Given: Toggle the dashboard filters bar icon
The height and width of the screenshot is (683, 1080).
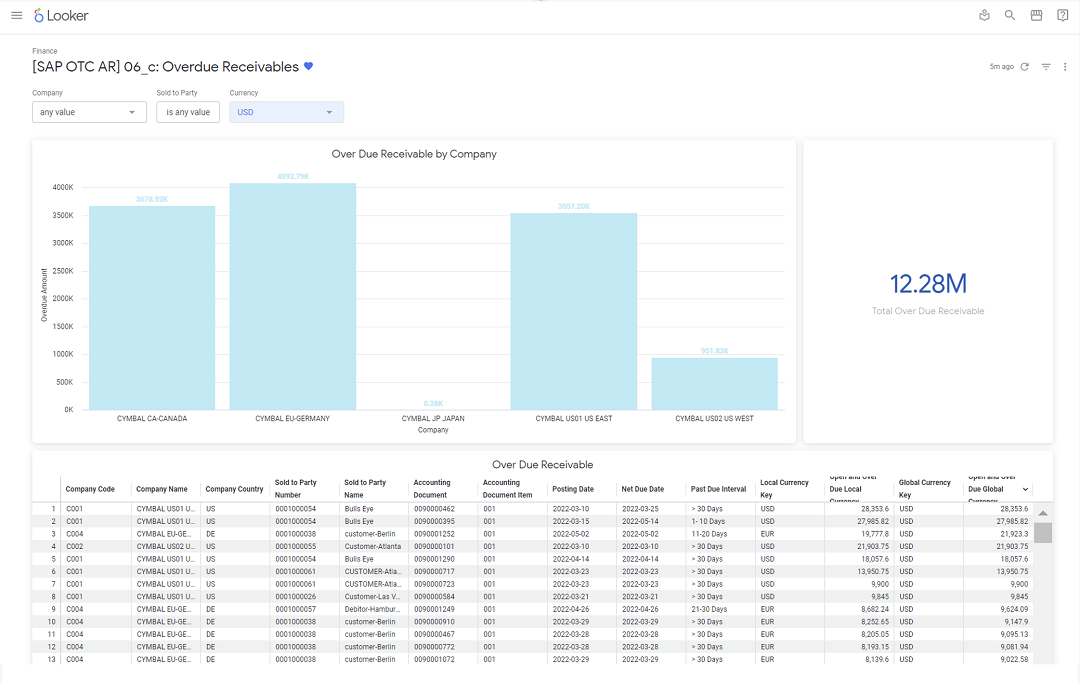Looking at the screenshot, I should [x=1046, y=67].
